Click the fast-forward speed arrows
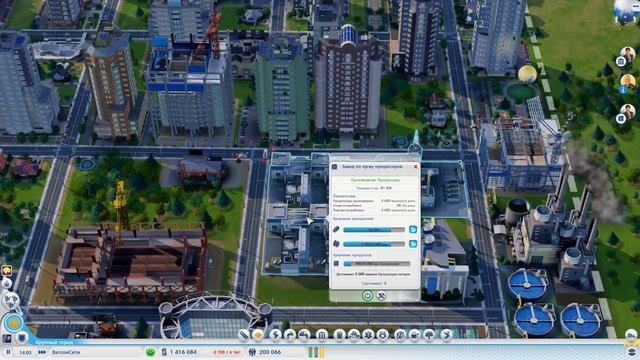Screen dimensions: 640x360 (x=42, y=352)
